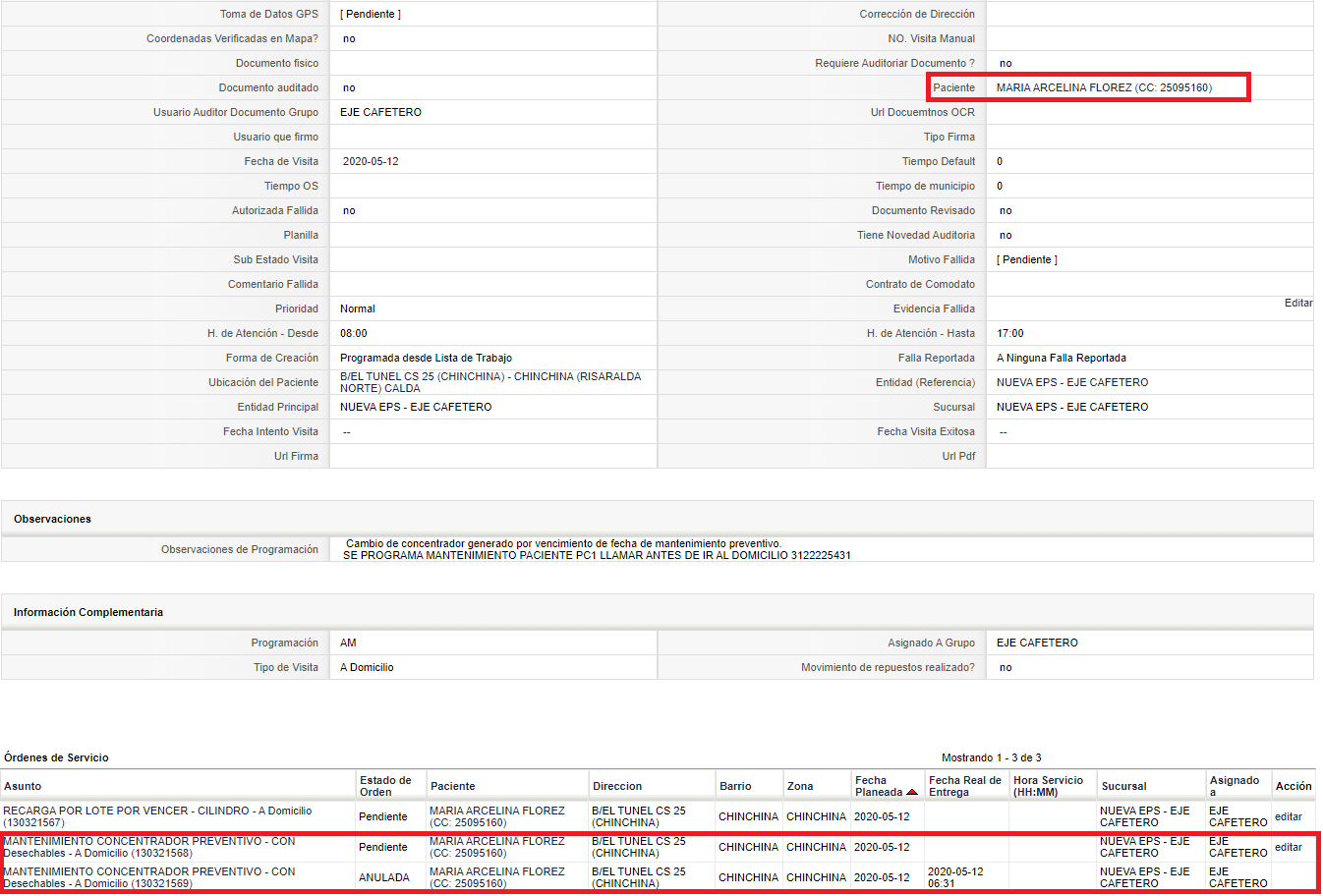Click the Información Complementaria section header
Screen dimensions: 1323x896
click(88, 612)
